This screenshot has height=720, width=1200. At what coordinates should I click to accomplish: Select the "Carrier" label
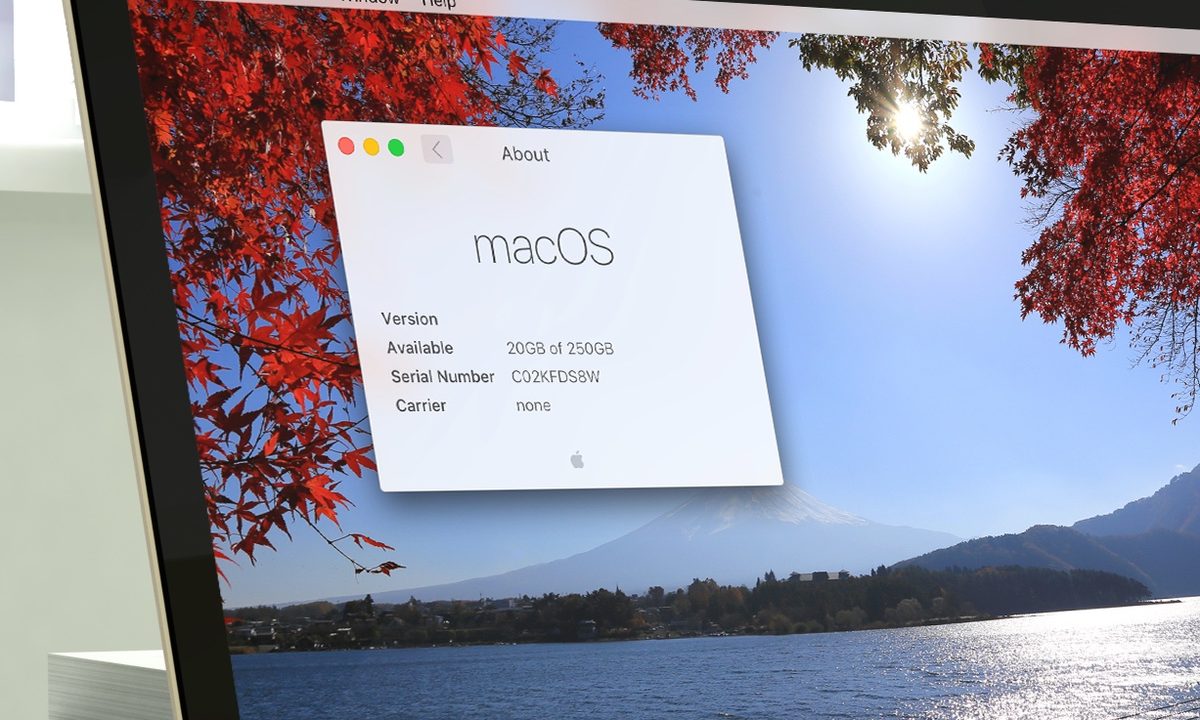click(x=421, y=406)
